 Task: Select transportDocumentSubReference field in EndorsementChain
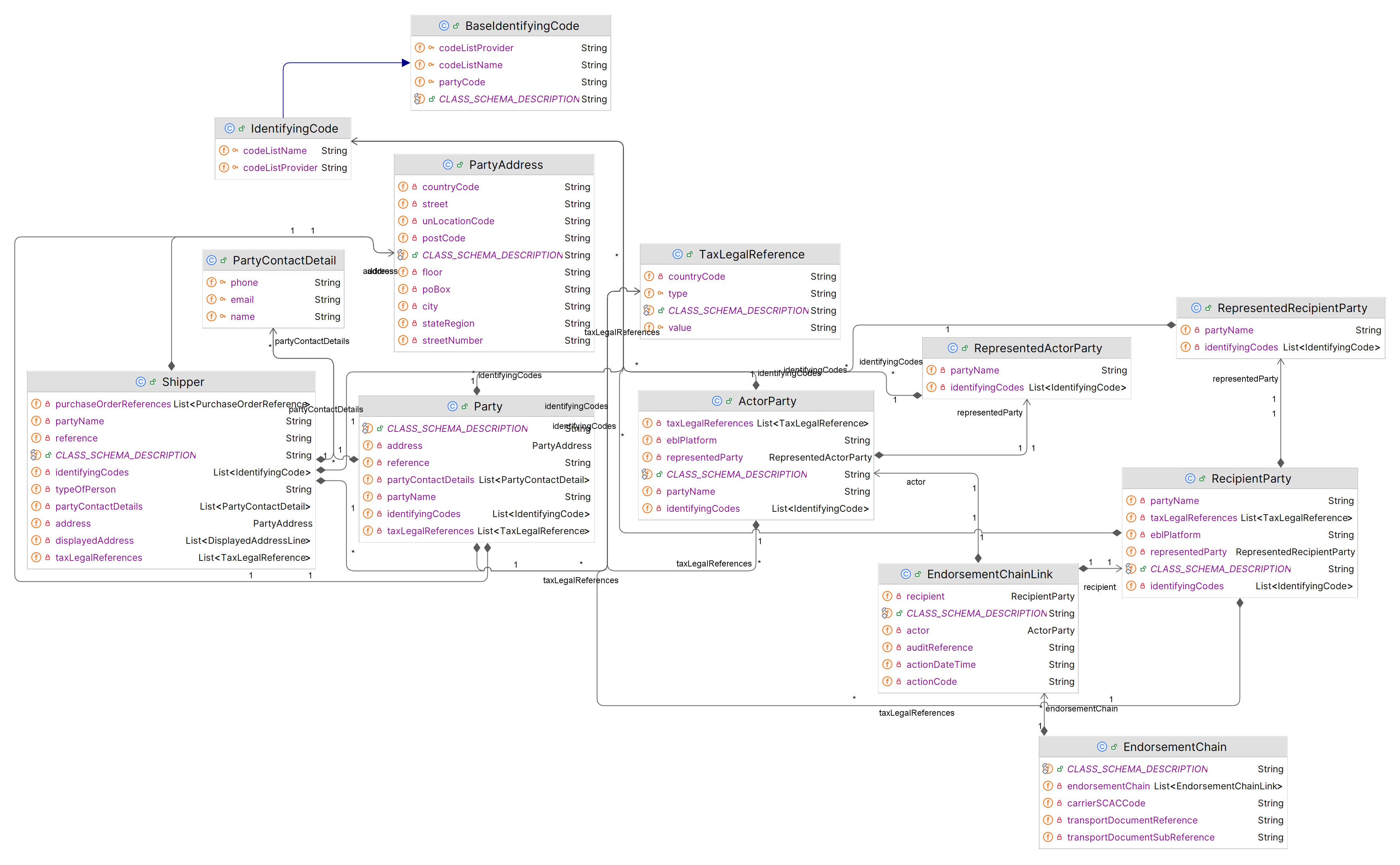(x=1163, y=837)
